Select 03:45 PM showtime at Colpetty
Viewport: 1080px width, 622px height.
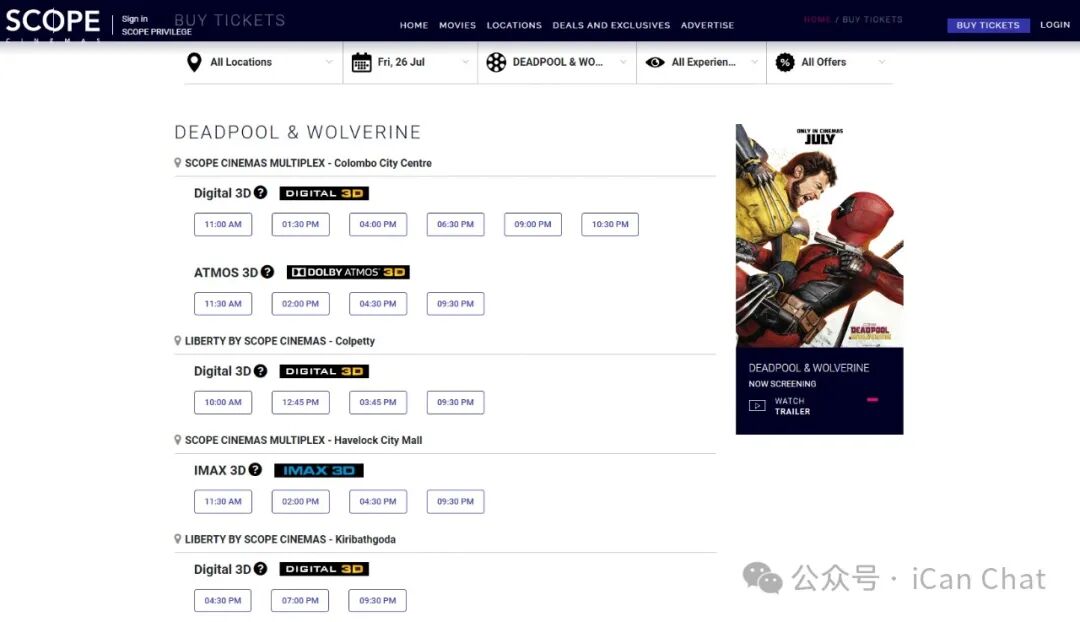pos(377,402)
